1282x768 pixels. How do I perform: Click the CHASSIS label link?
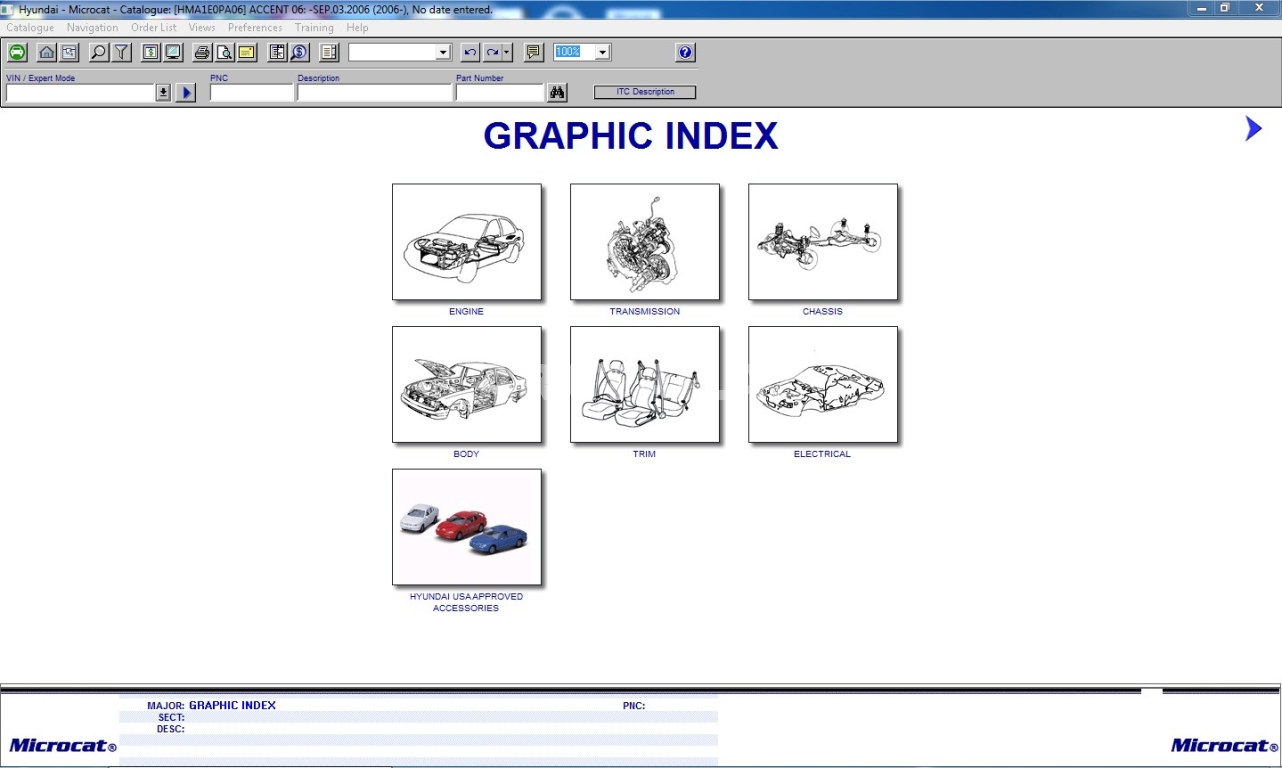tap(823, 312)
